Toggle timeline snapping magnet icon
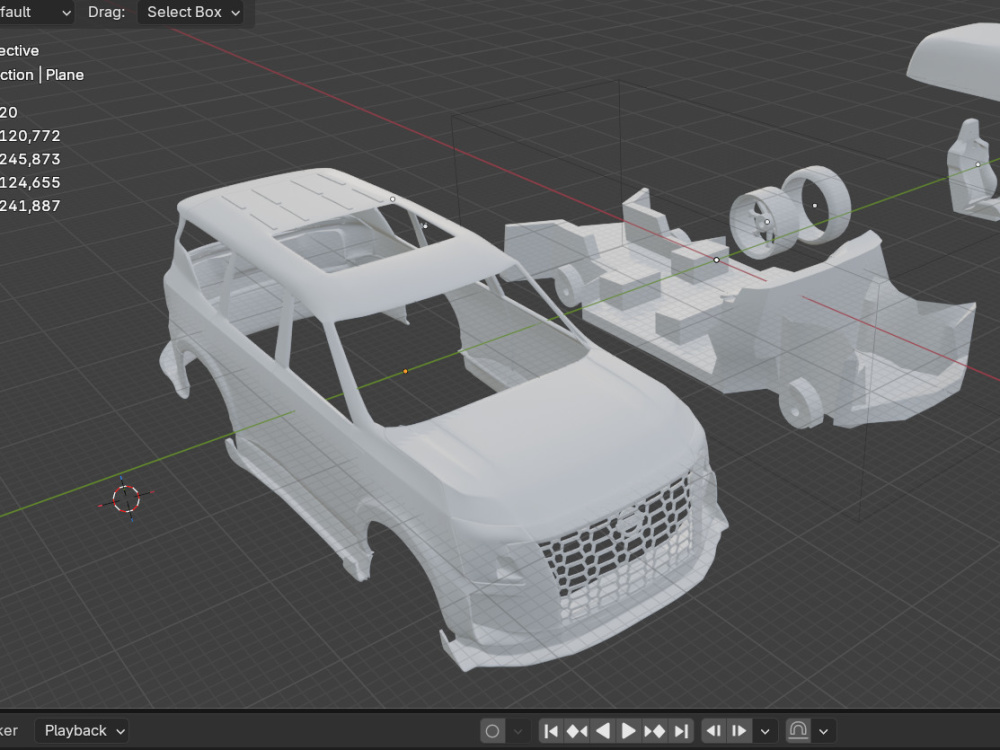Image resolution: width=1000 pixels, height=750 pixels. 798,731
